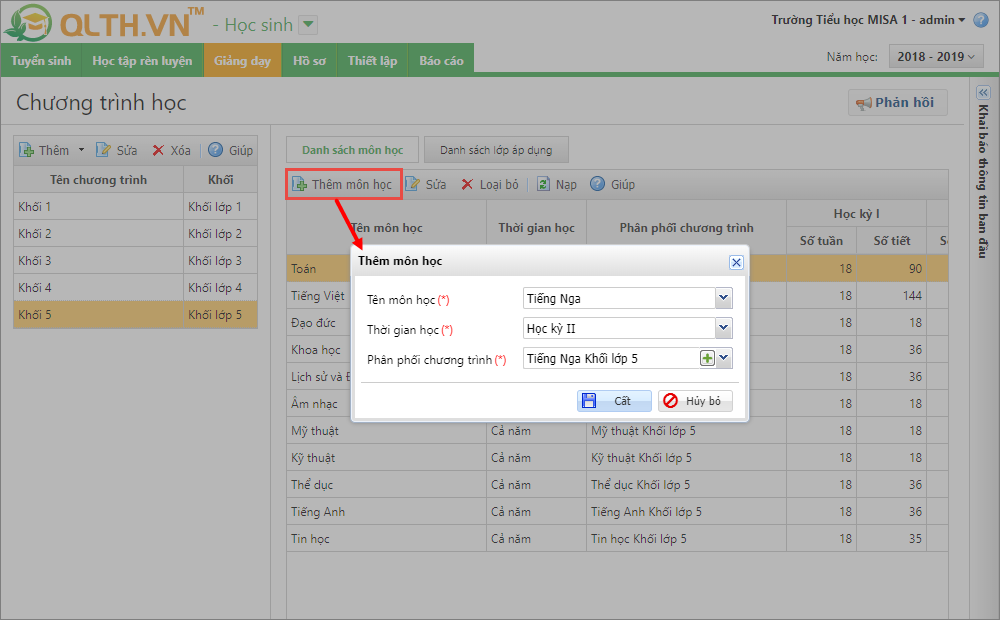This screenshot has height=620, width=1000.
Task: Select the Khối 5 program row
Action: tap(135, 314)
